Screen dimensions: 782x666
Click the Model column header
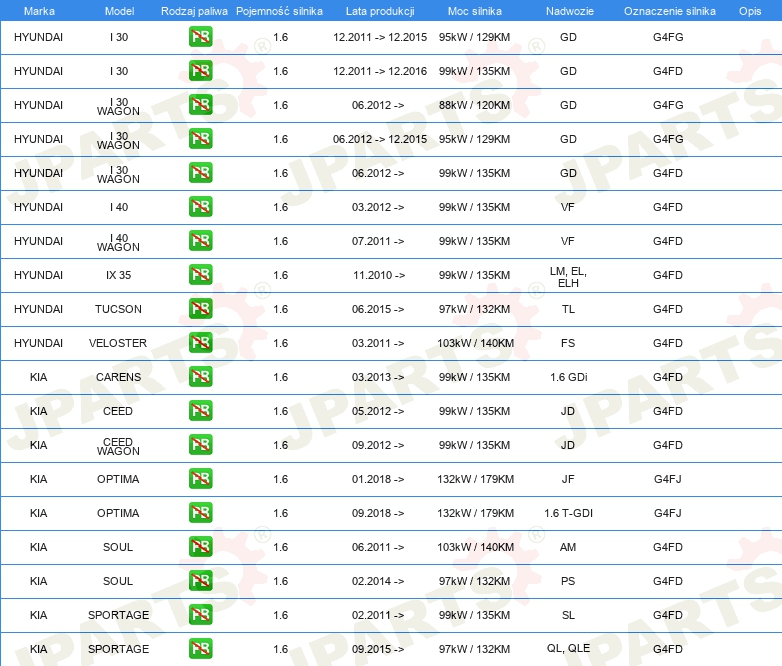(x=119, y=11)
